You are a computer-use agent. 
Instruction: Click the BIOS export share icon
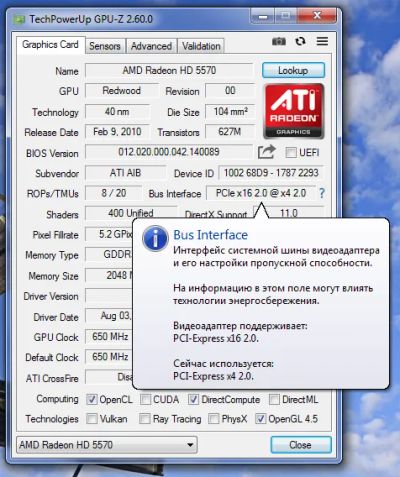[267, 152]
